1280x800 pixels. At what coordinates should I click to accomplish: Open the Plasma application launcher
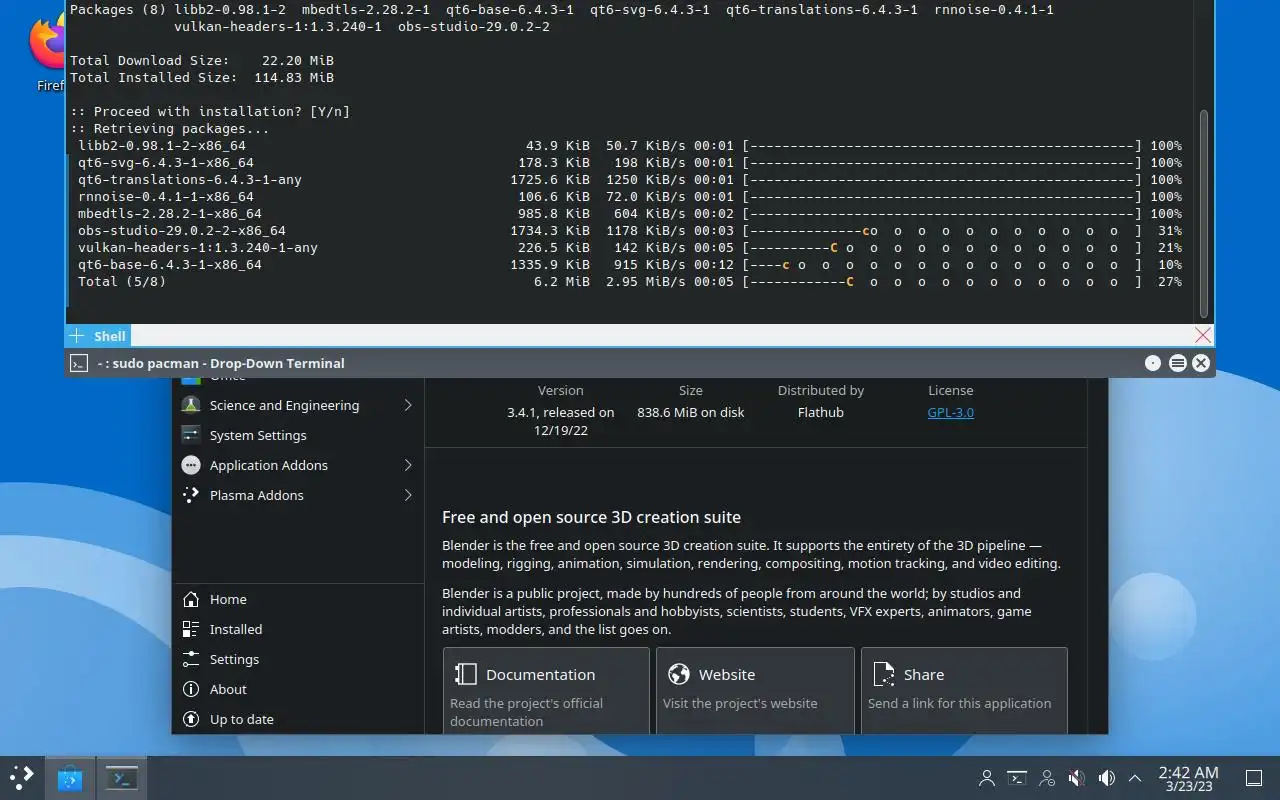click(x=21, y=777)
